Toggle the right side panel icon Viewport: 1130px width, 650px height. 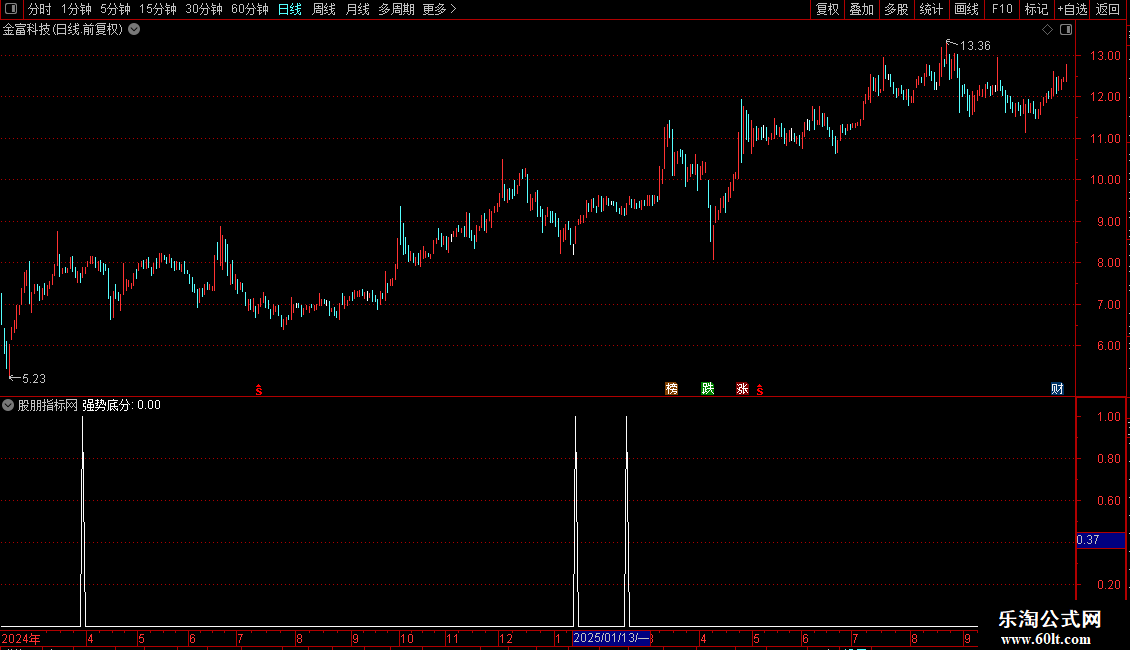1066,30
